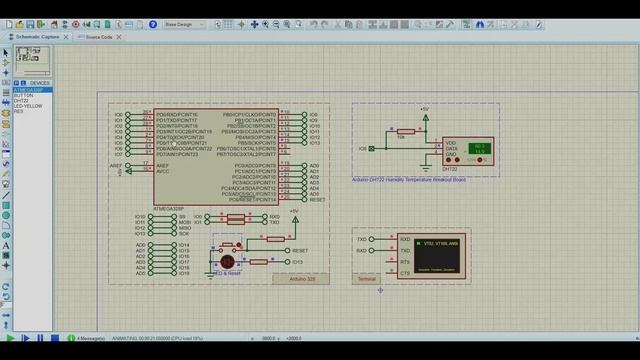
Task: Click the New Project icon
Action: (9, 24)
